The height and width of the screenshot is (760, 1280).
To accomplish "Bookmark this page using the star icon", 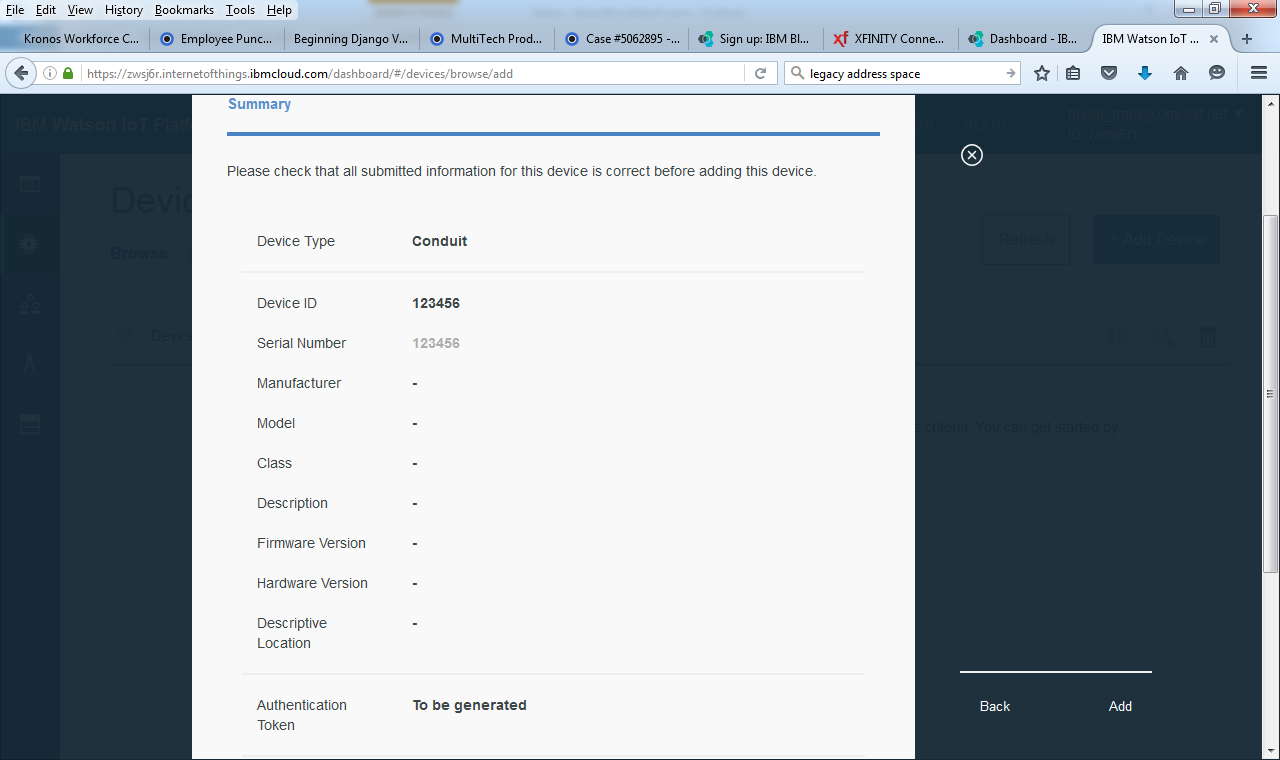I will [1042, 73].
